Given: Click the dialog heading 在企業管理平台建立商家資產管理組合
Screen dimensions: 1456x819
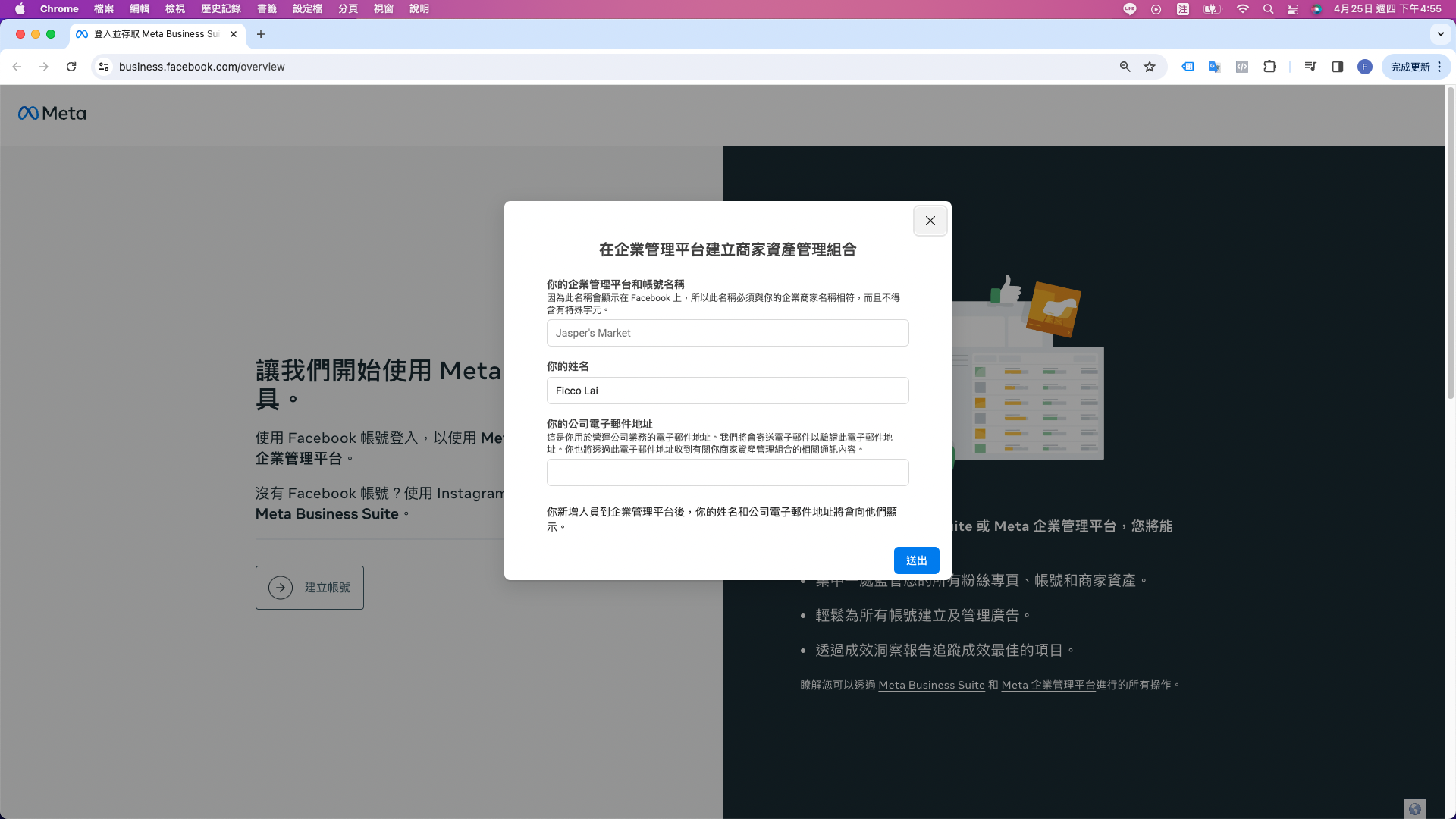Looking at the screenshot, I should click(x=727, y=249).
